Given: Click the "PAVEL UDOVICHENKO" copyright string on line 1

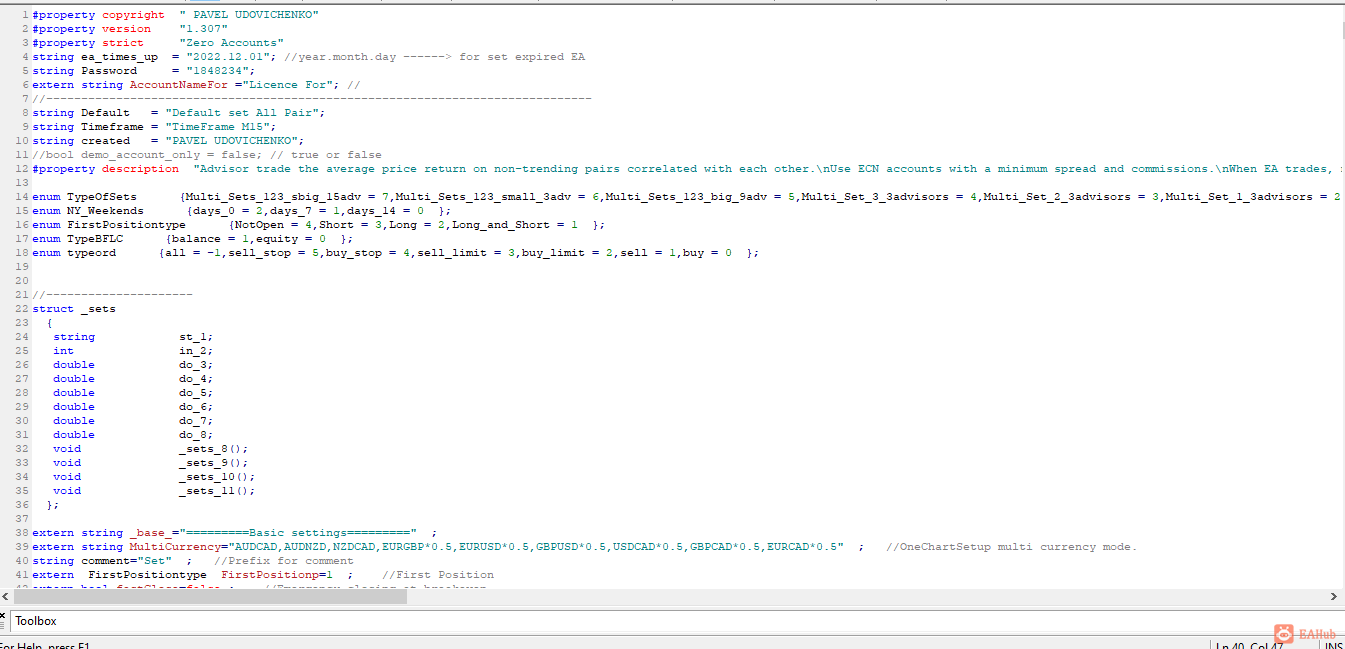Looking at the screenshot, I should pos(250,15).
